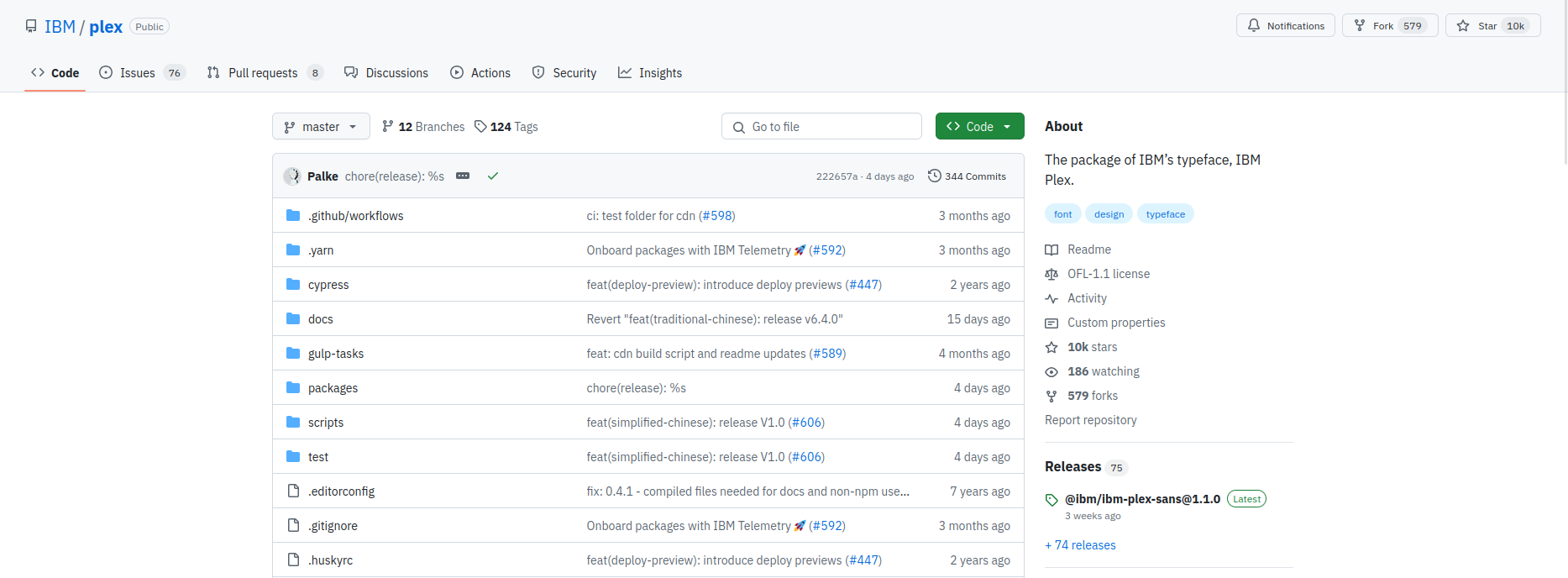Click the green checkmark commit status icon

pyautogui.click(x=493, y=176)
